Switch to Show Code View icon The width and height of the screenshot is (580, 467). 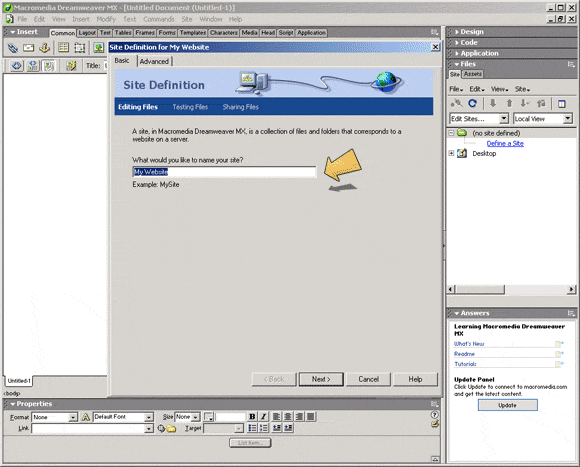[x=17, y=66]
